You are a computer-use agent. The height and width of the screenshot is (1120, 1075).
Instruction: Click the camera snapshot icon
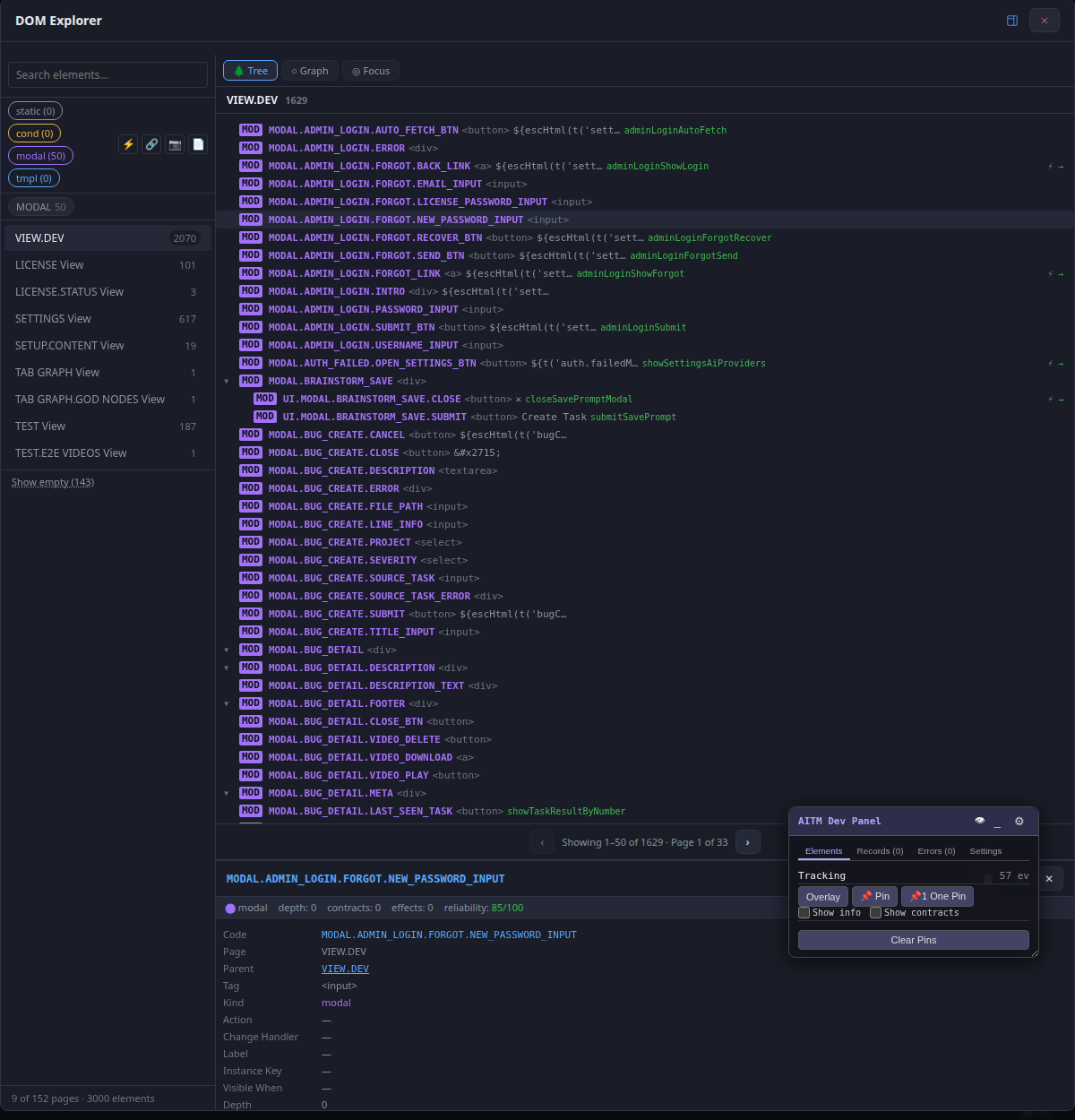pyautogui.click(x=176, y=144)
